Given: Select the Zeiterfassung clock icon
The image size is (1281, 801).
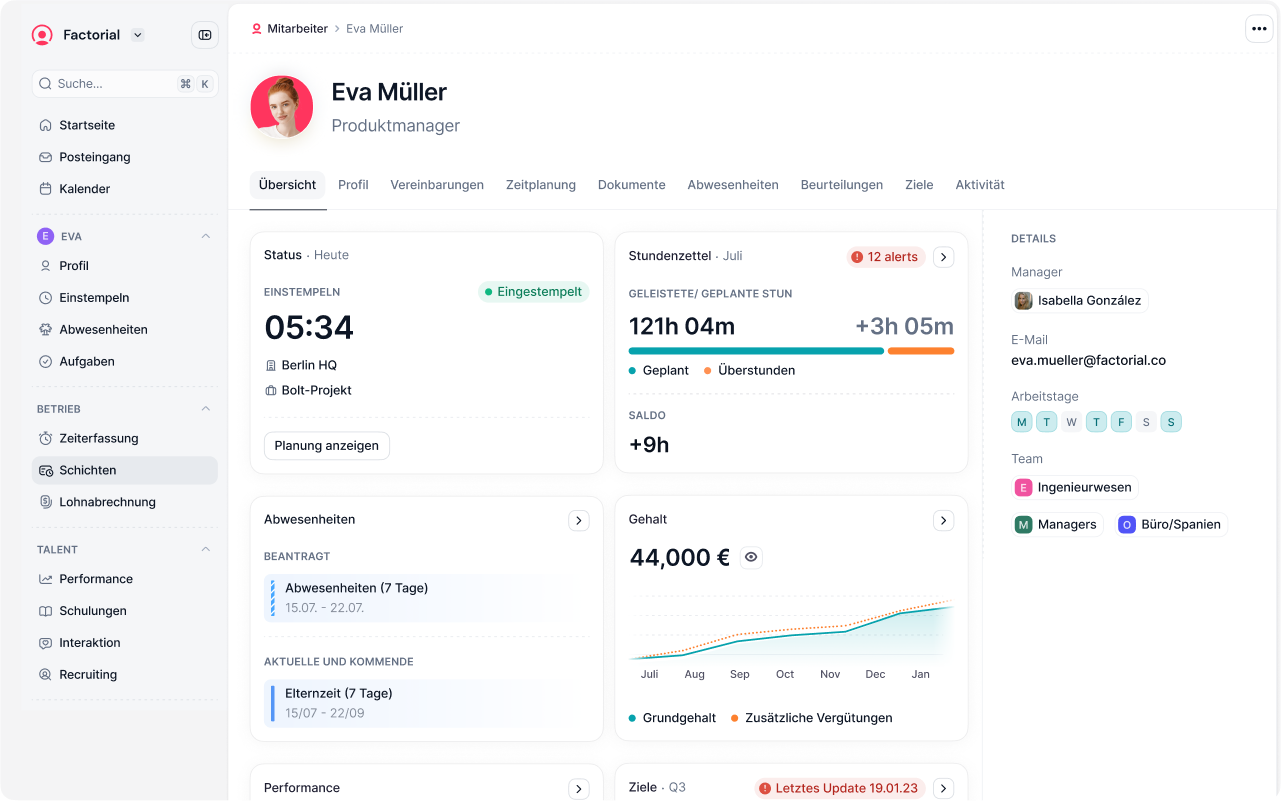Looking at the screenshot, I should (x=45, y=439).
